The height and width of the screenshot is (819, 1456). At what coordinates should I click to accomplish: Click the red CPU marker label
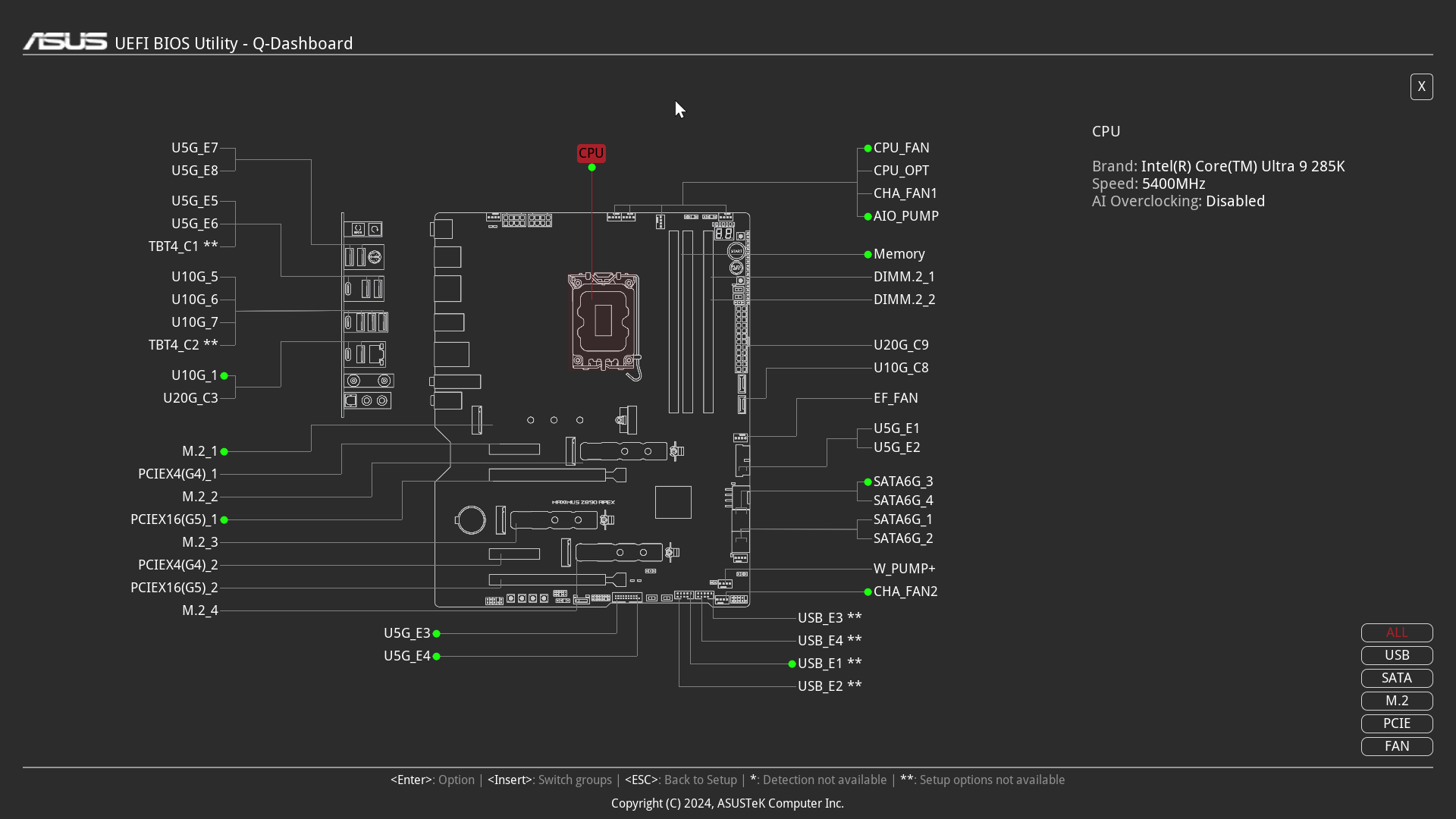click(591, 153)
